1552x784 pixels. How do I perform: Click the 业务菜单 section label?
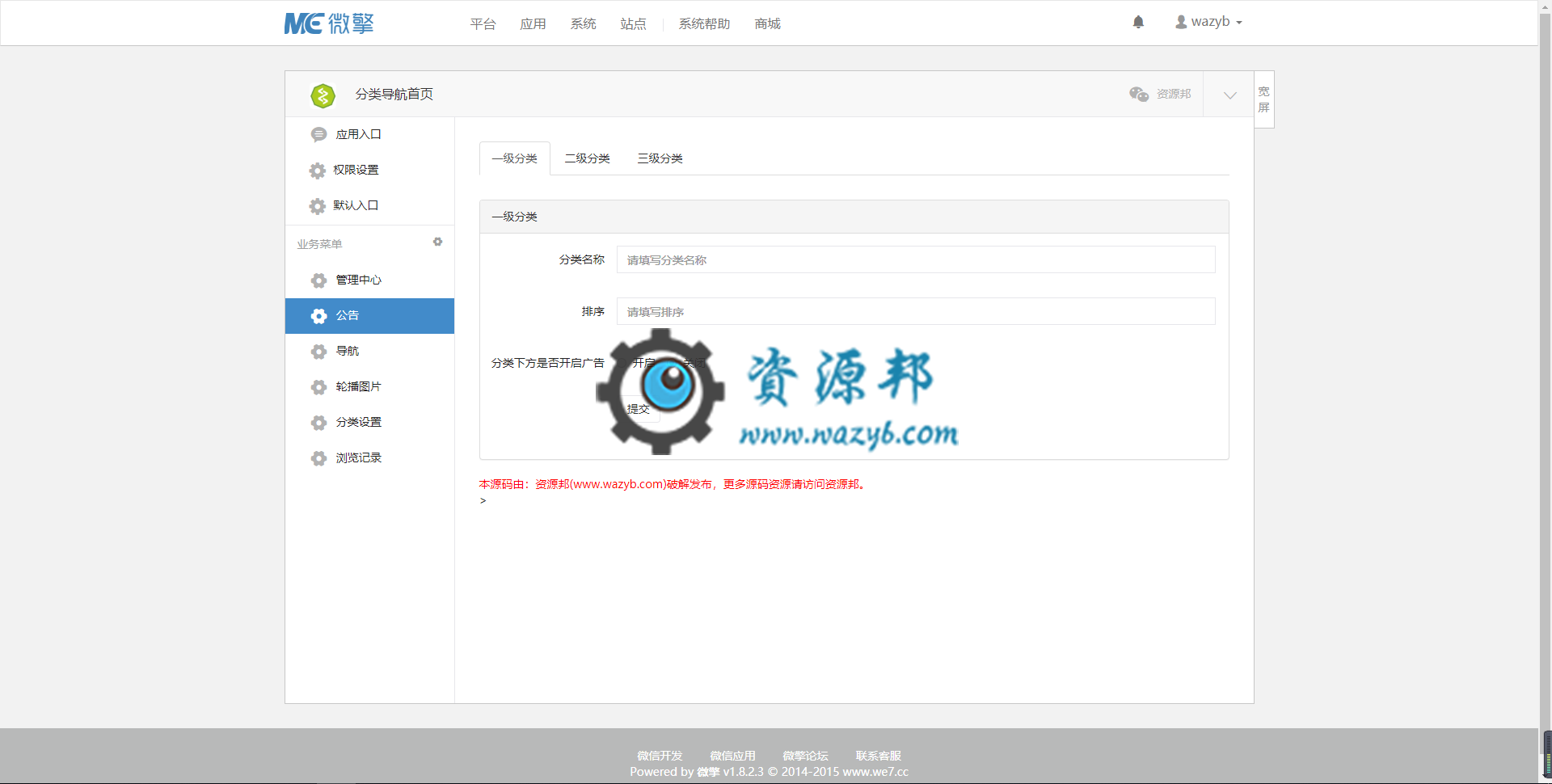319,244
